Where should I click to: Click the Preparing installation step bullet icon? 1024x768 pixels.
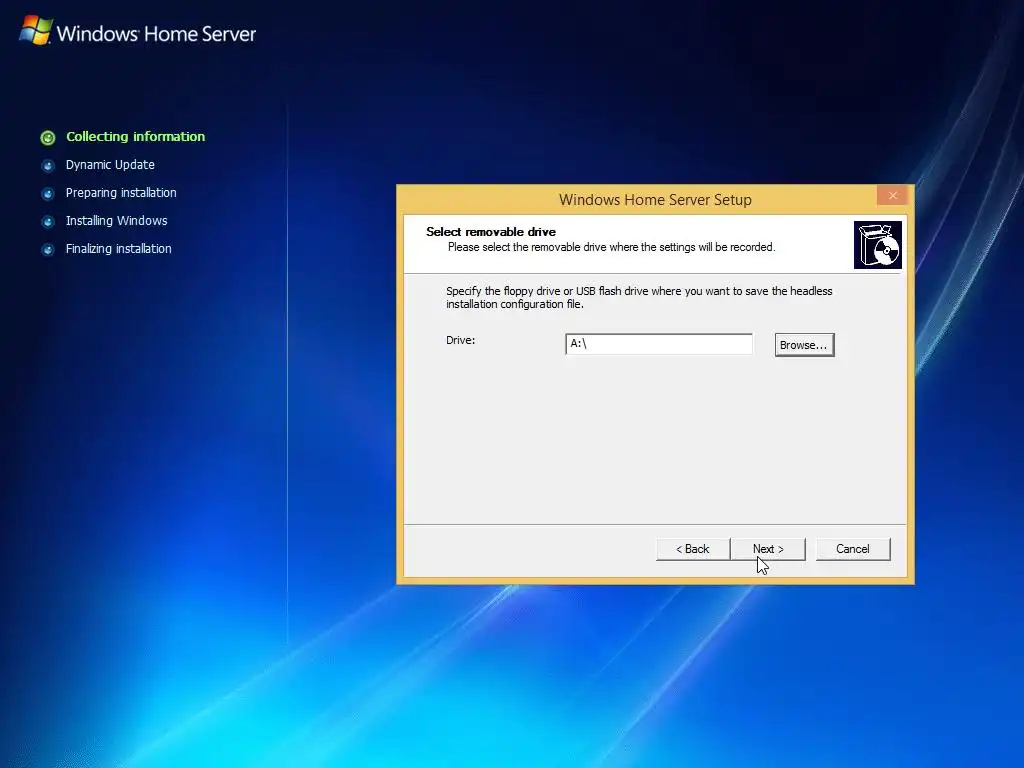pyautogui.click(x=48, y=194)
